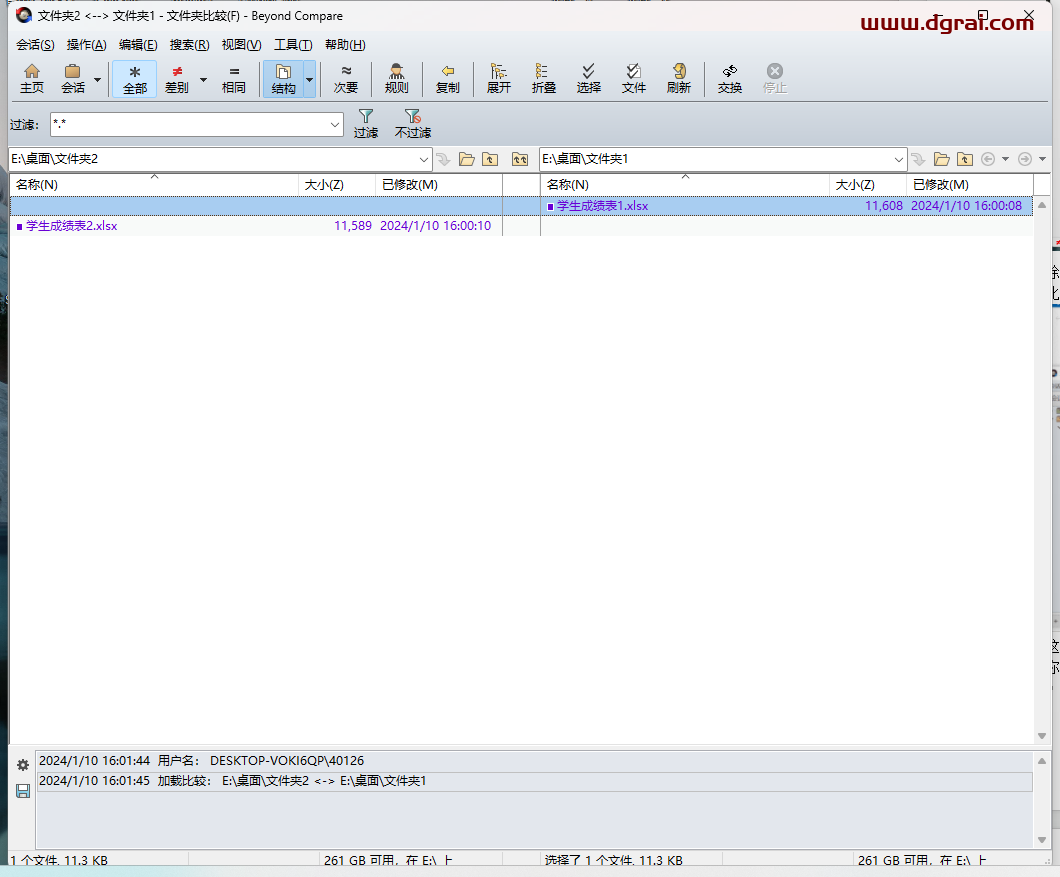1060x877 pixels.
Task: Click right pane browse folder icon
Action: coord(942,160)
